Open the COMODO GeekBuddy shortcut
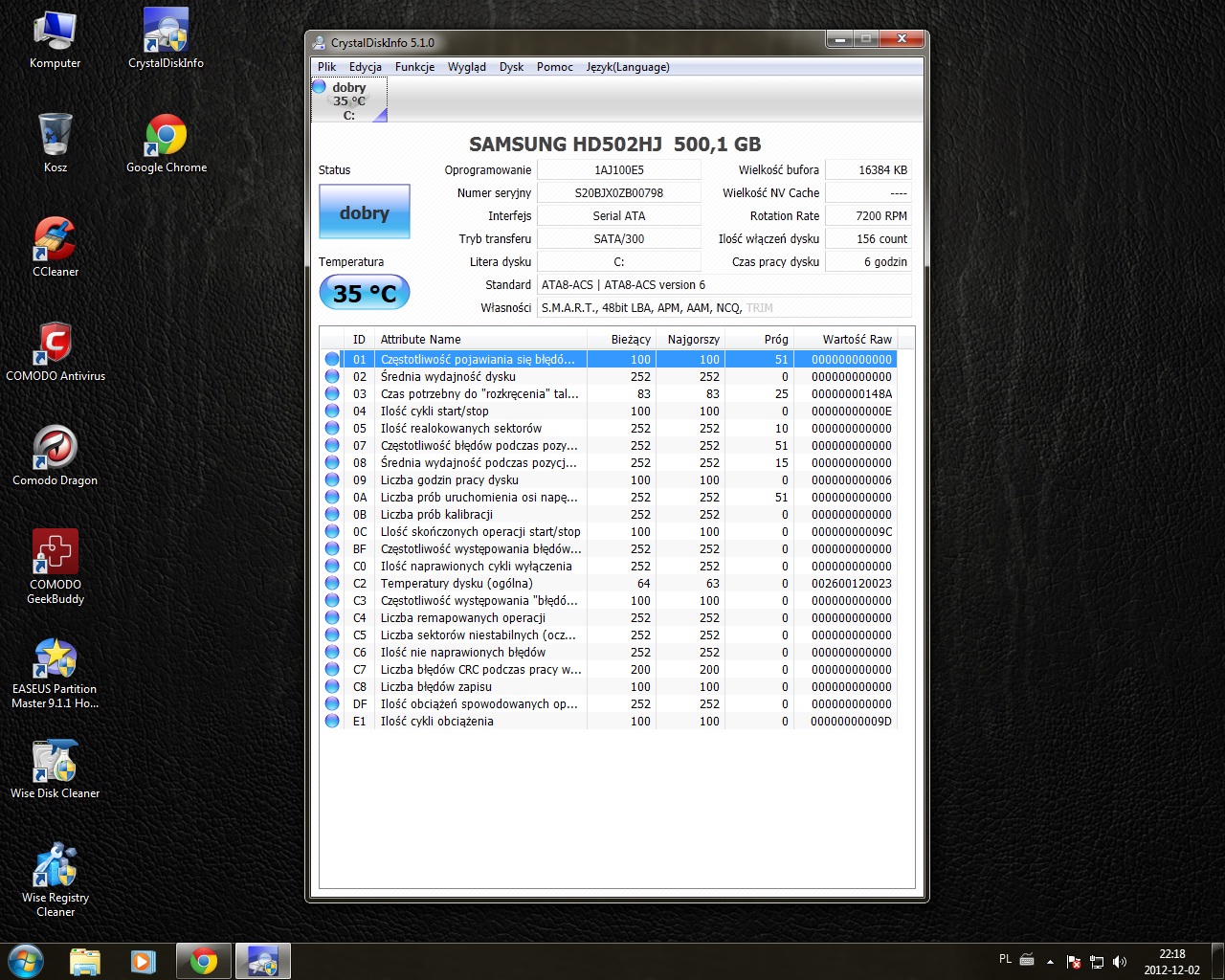The height and width of the screenshot is (980, 1225). (x=55, y=567)
